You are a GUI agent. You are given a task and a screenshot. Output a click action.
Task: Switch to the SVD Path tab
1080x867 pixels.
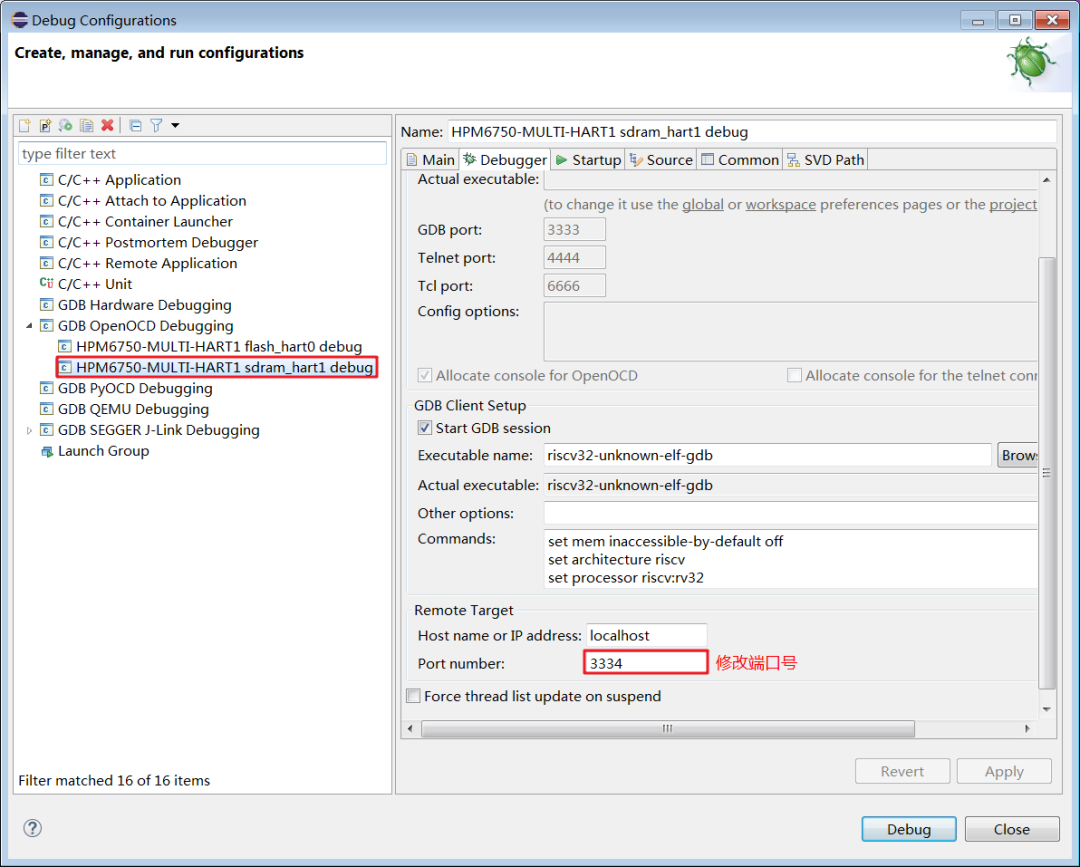coord(825,160)
